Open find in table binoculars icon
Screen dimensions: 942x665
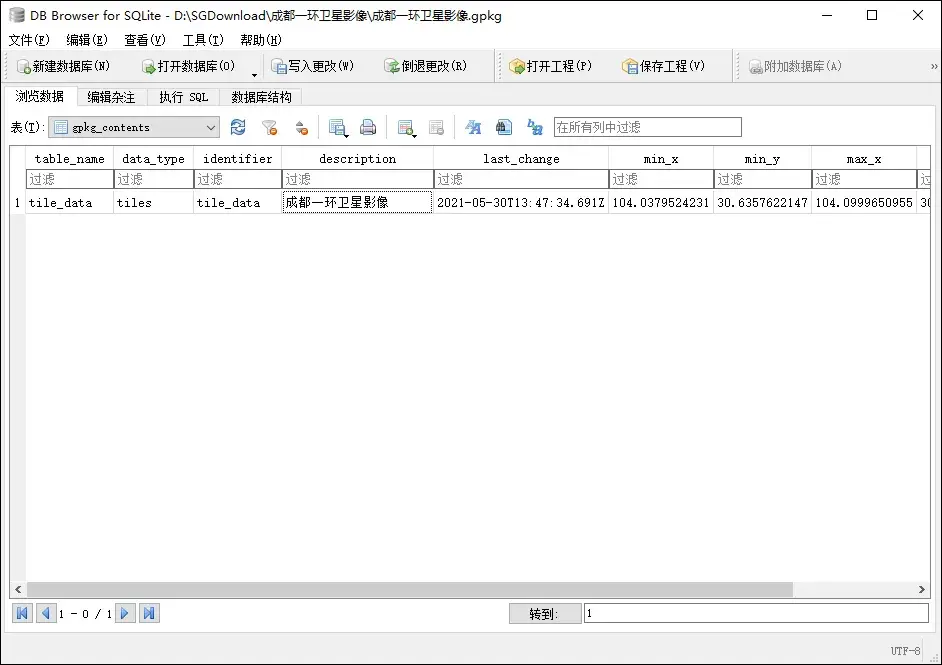click(x=503, y=127)
